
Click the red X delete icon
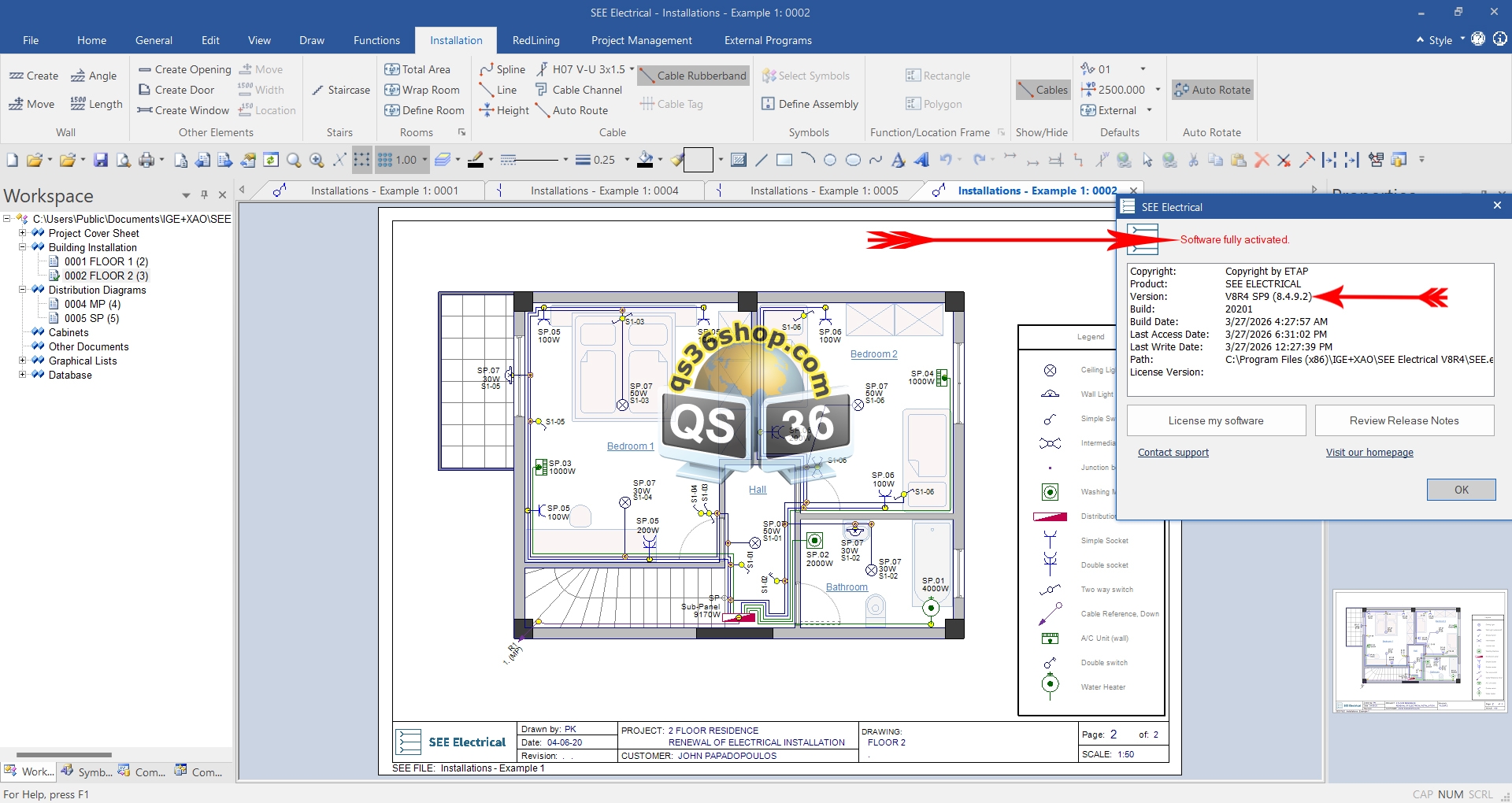pos(1262,161)
